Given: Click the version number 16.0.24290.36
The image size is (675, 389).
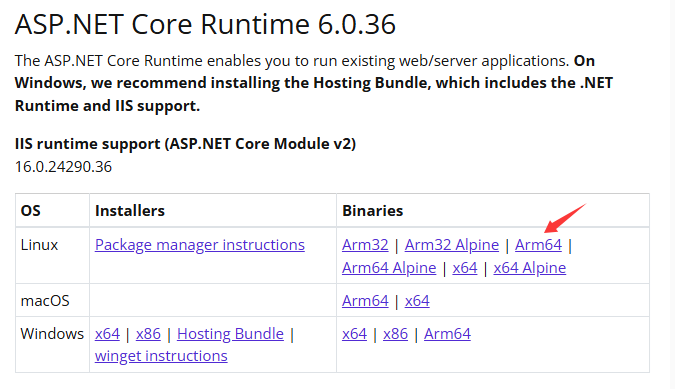Looking at the screenshot, I should pos(63,167).
